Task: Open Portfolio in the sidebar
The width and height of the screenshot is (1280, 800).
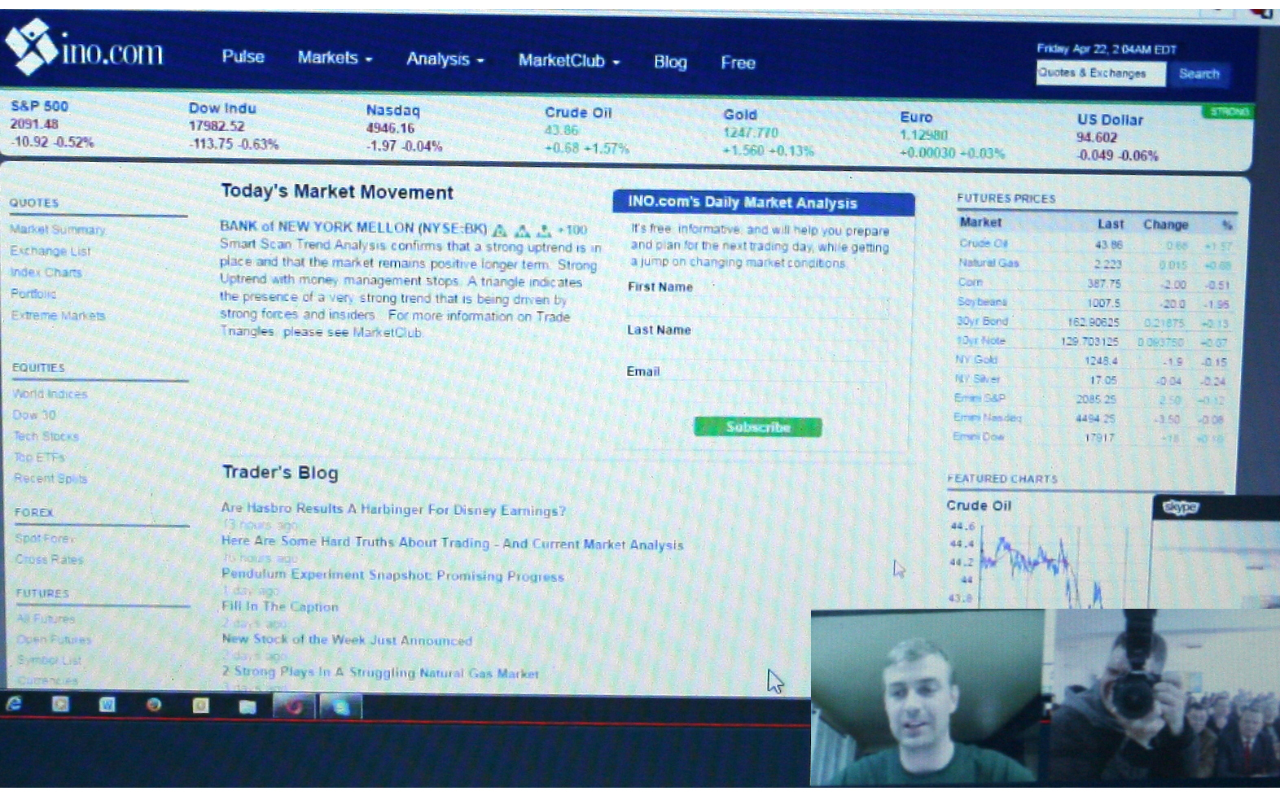Action: coord(34,294)
